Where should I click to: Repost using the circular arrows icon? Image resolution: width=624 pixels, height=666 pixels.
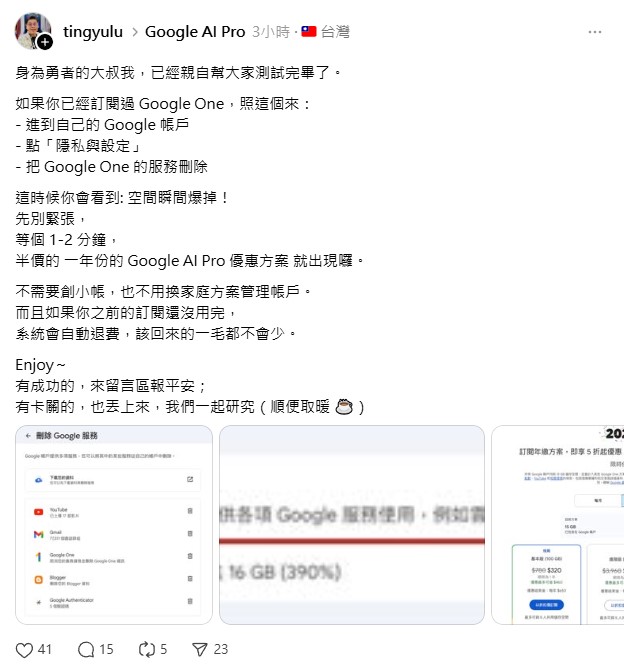147,649
